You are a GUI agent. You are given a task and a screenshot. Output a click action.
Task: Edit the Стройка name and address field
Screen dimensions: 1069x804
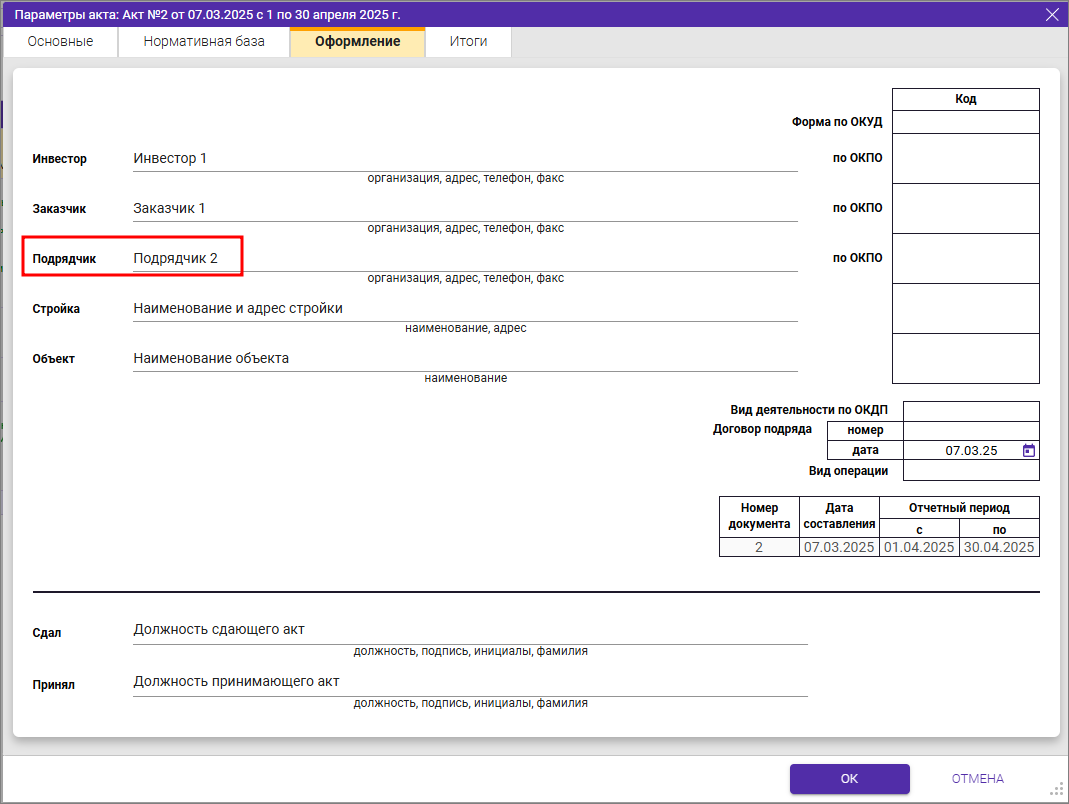[x=464, y=309]
